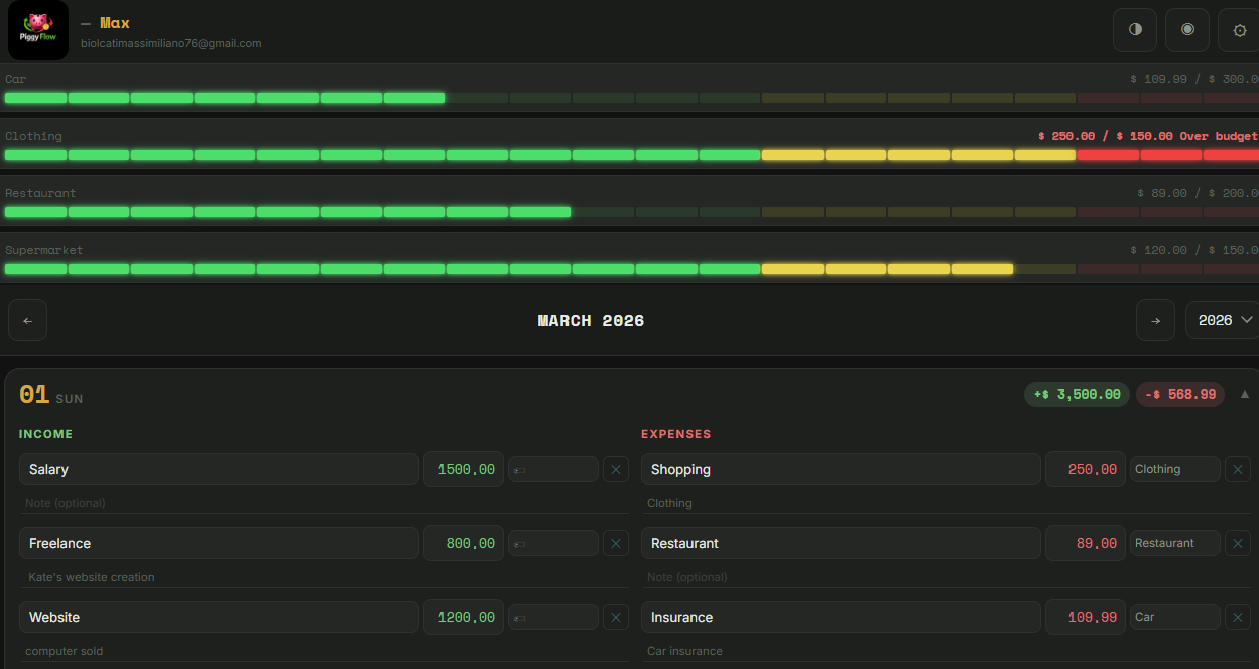Edit the 109,99 Insurance amount
Screen dimensions: 1259x669
pyautogui.click(x=1085, y=617)
